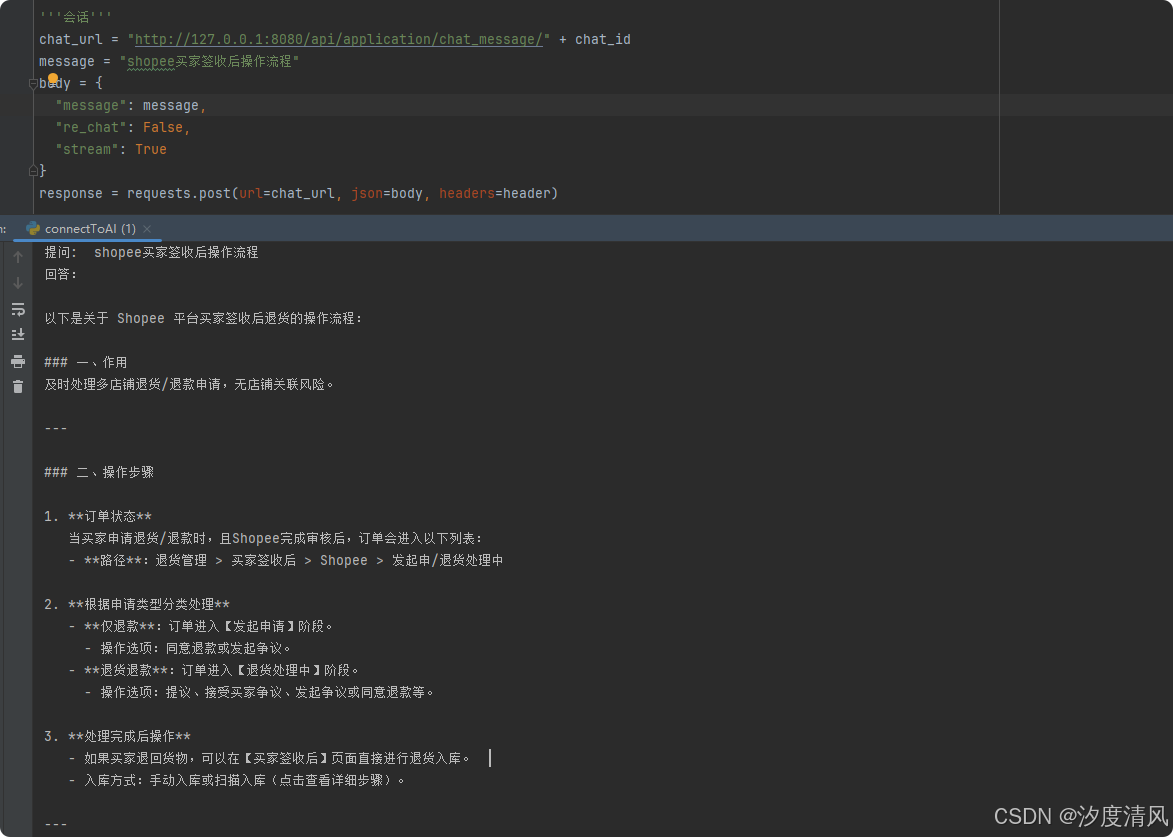
Task: Click the '2. **根据申请类型分类处理**' line
Action: click(x=137, y=604)
